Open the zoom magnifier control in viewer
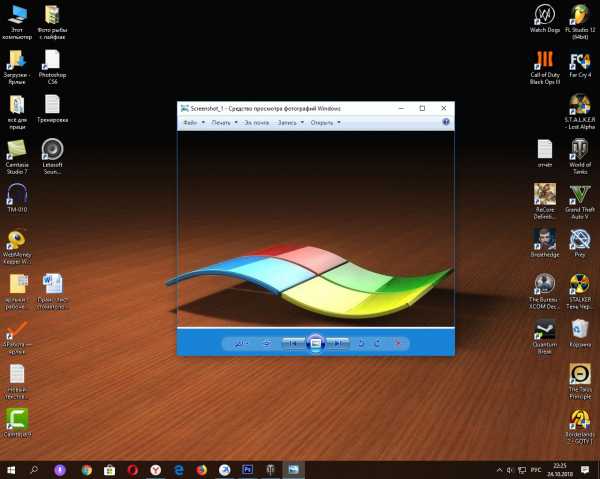The image size is (600, 479). coord(241,343)
